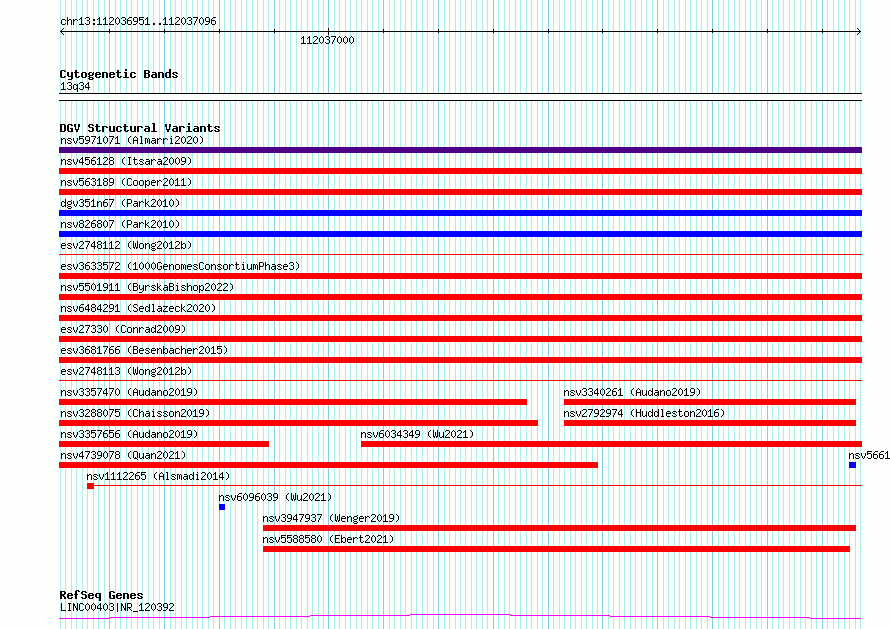Open nsv6484291 (Sedlazeck2020) variant label
Image resolution: width=890 pixels, height=629 pixels.
point(138,308)
